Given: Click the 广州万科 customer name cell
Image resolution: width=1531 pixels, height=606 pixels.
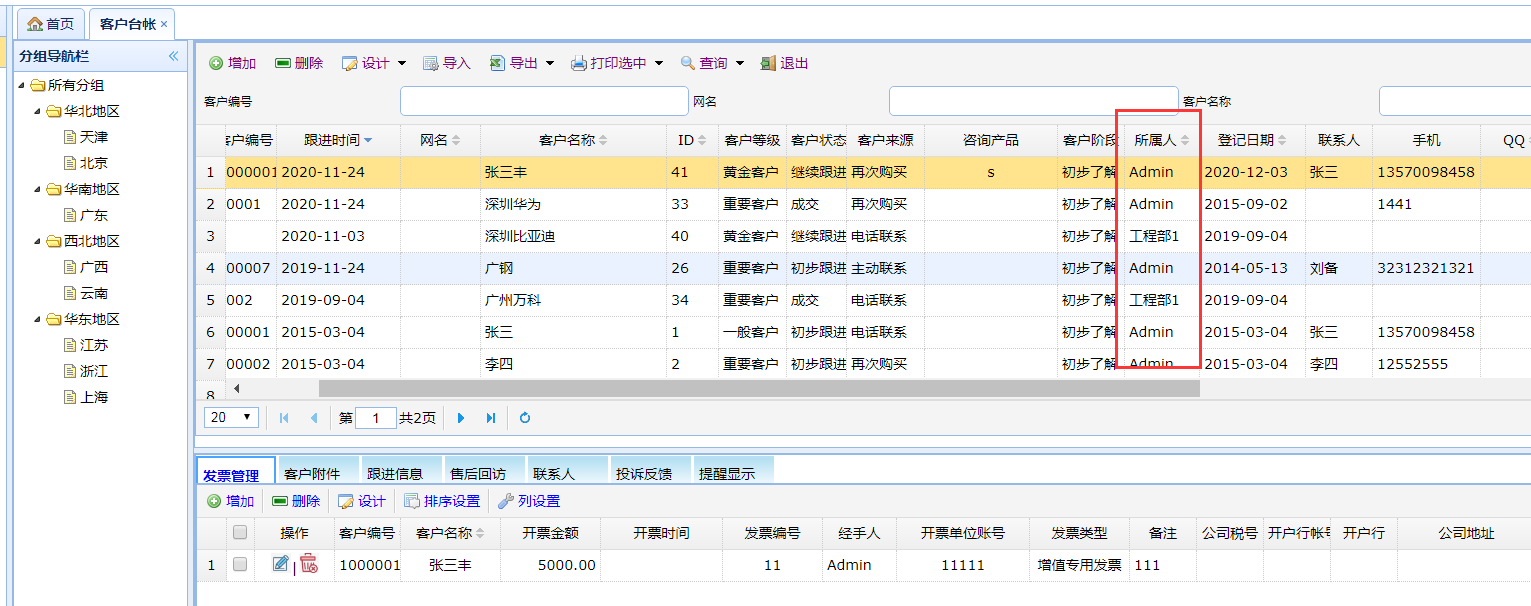Looking at the screenshot, I should pos(573,300).
